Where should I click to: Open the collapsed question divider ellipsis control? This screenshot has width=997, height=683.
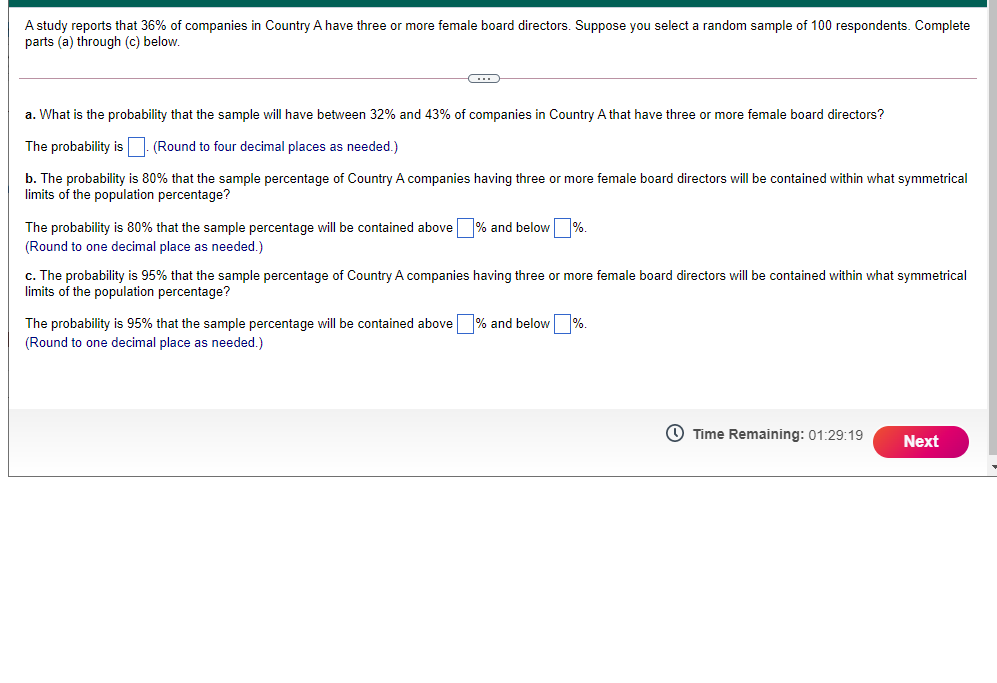click(483, 78)
